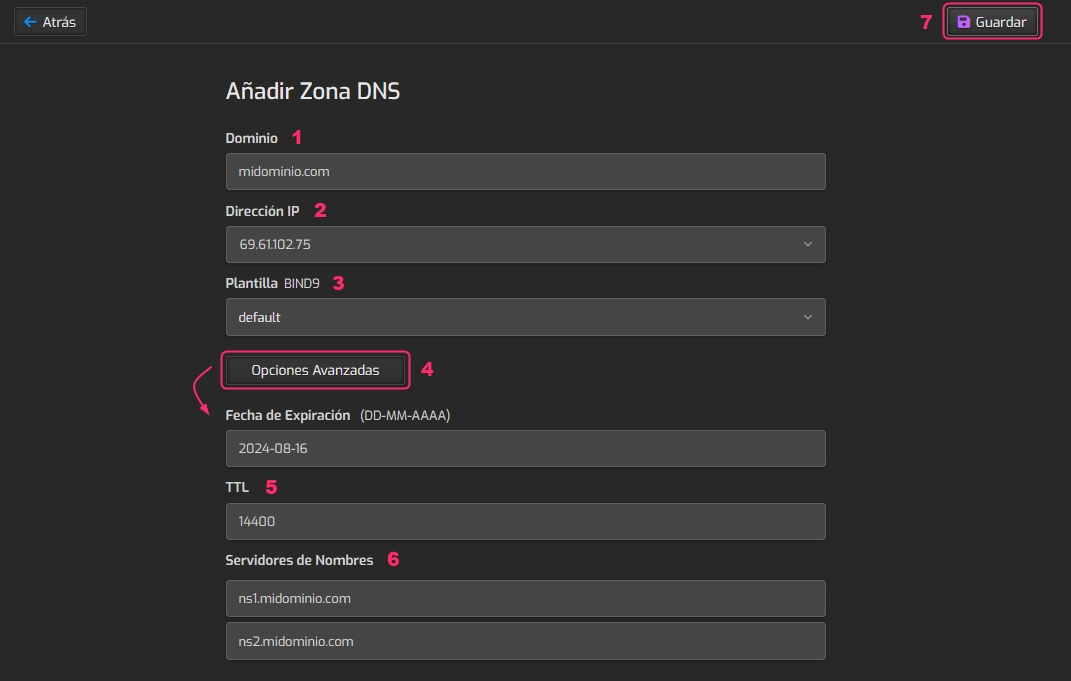The width and height of the screenshot is (1071, 681).
Task: Click the Dominio field containing midominio.com
Action: click(x=525, y=171)
